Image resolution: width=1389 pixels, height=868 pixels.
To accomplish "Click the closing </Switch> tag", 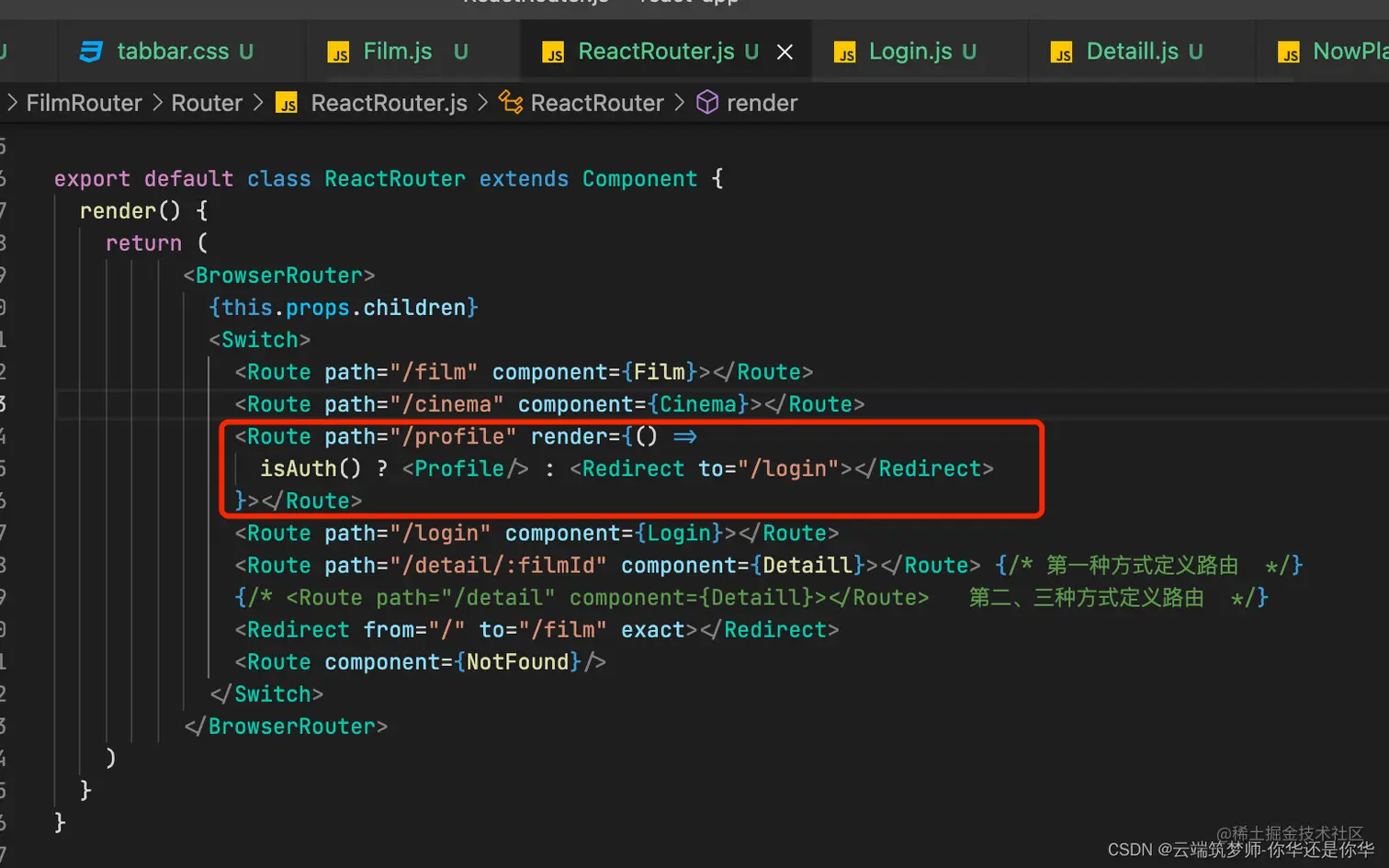I will pyautogui.click(x=266, y=694).
